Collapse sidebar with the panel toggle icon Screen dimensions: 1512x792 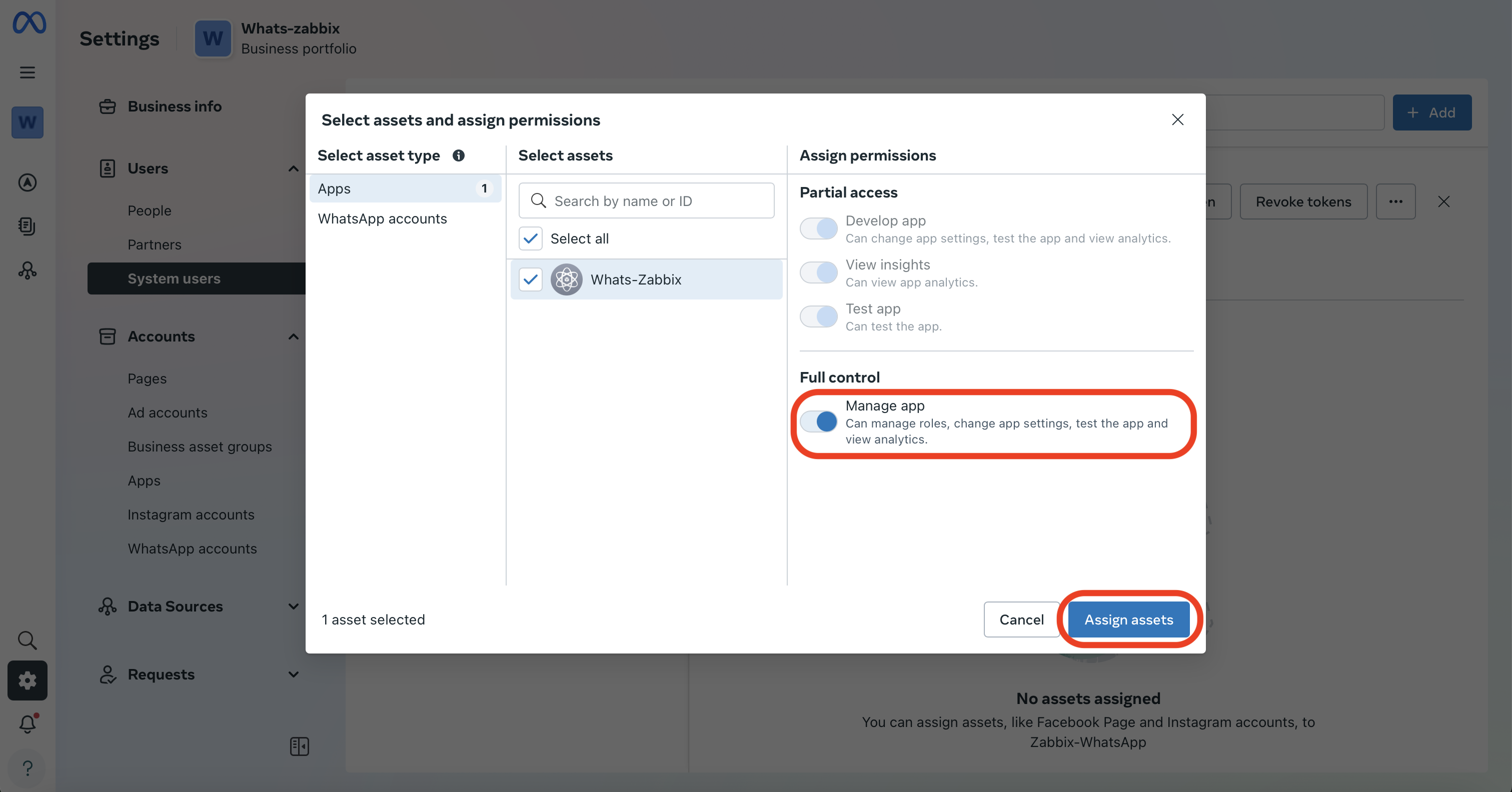tap(299, 746)
